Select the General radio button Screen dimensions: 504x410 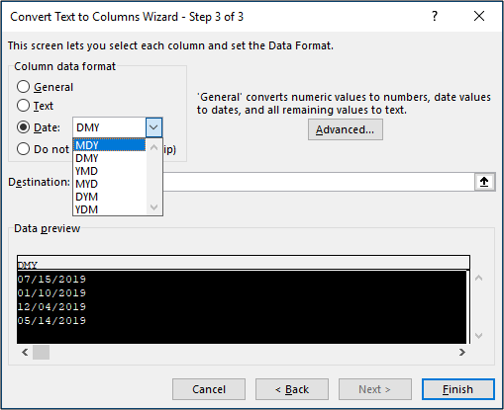click(x=23, y=87)
